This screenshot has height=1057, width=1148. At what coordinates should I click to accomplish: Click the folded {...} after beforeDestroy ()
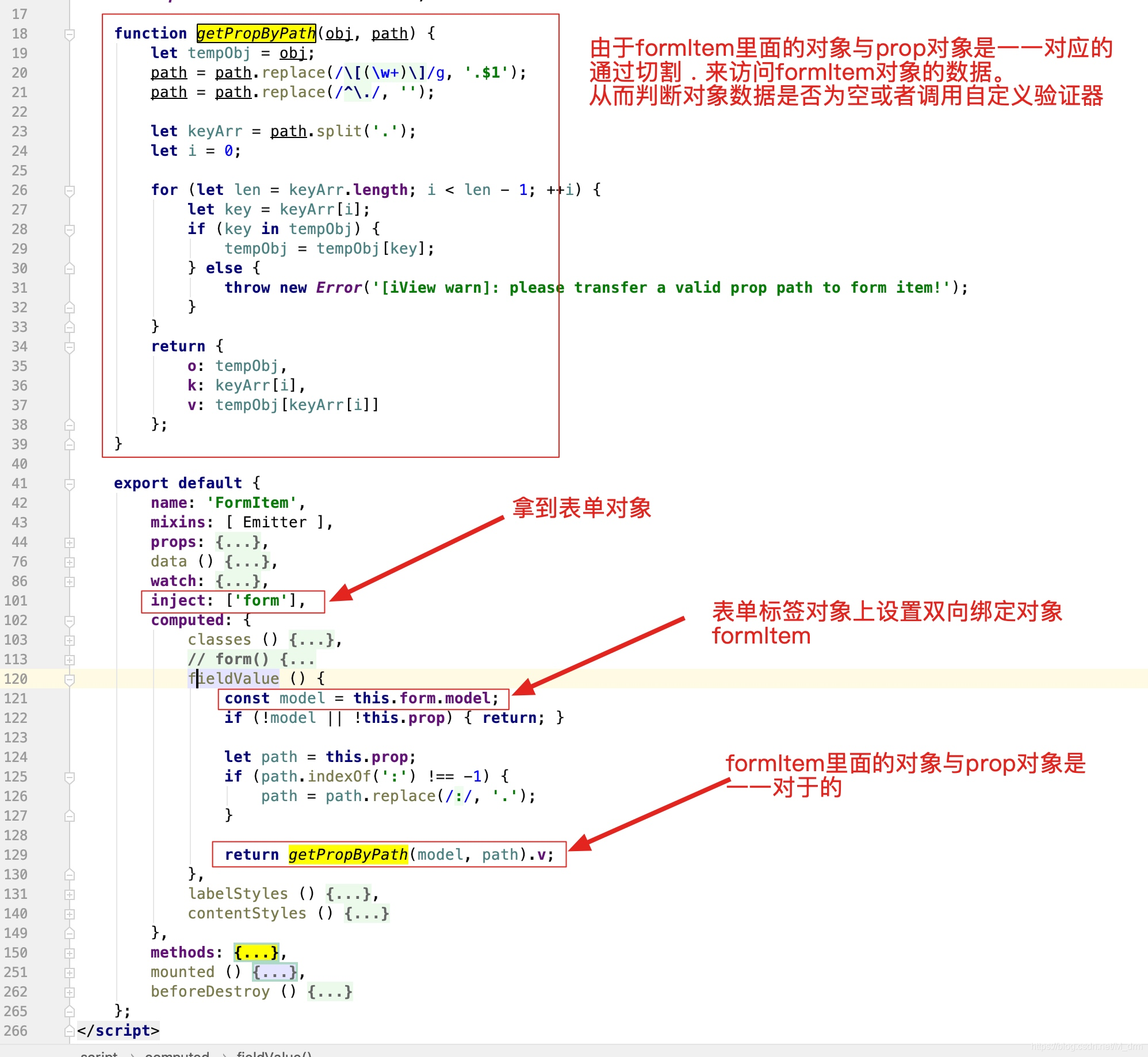(x=330, y=991)
